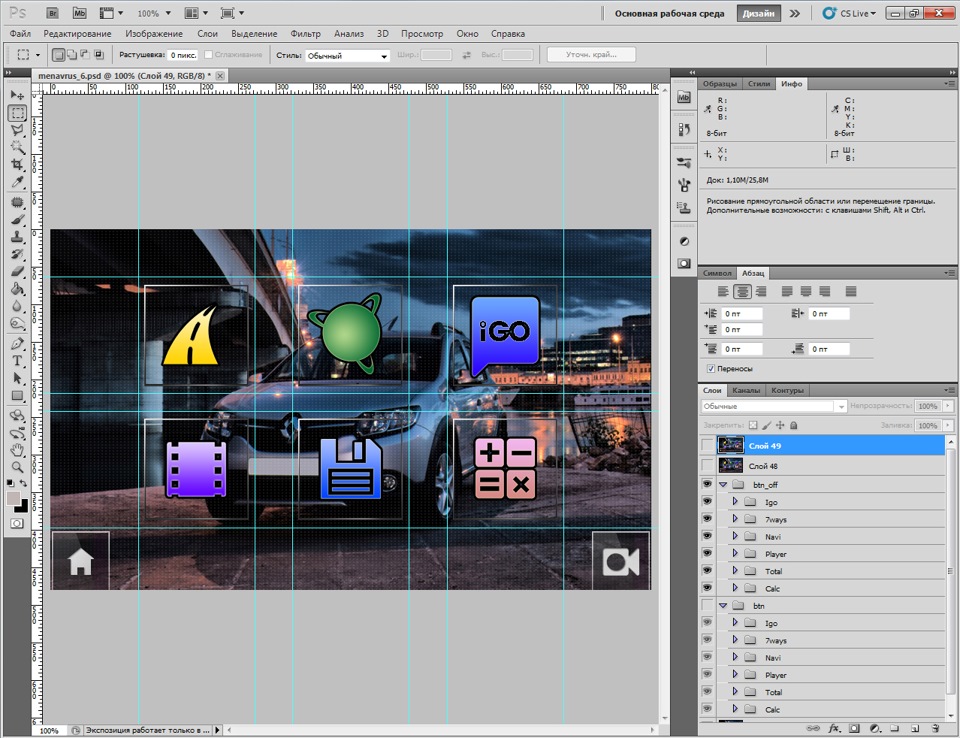
Task: Switch to the Символ tab
Action: coord(717,273)
